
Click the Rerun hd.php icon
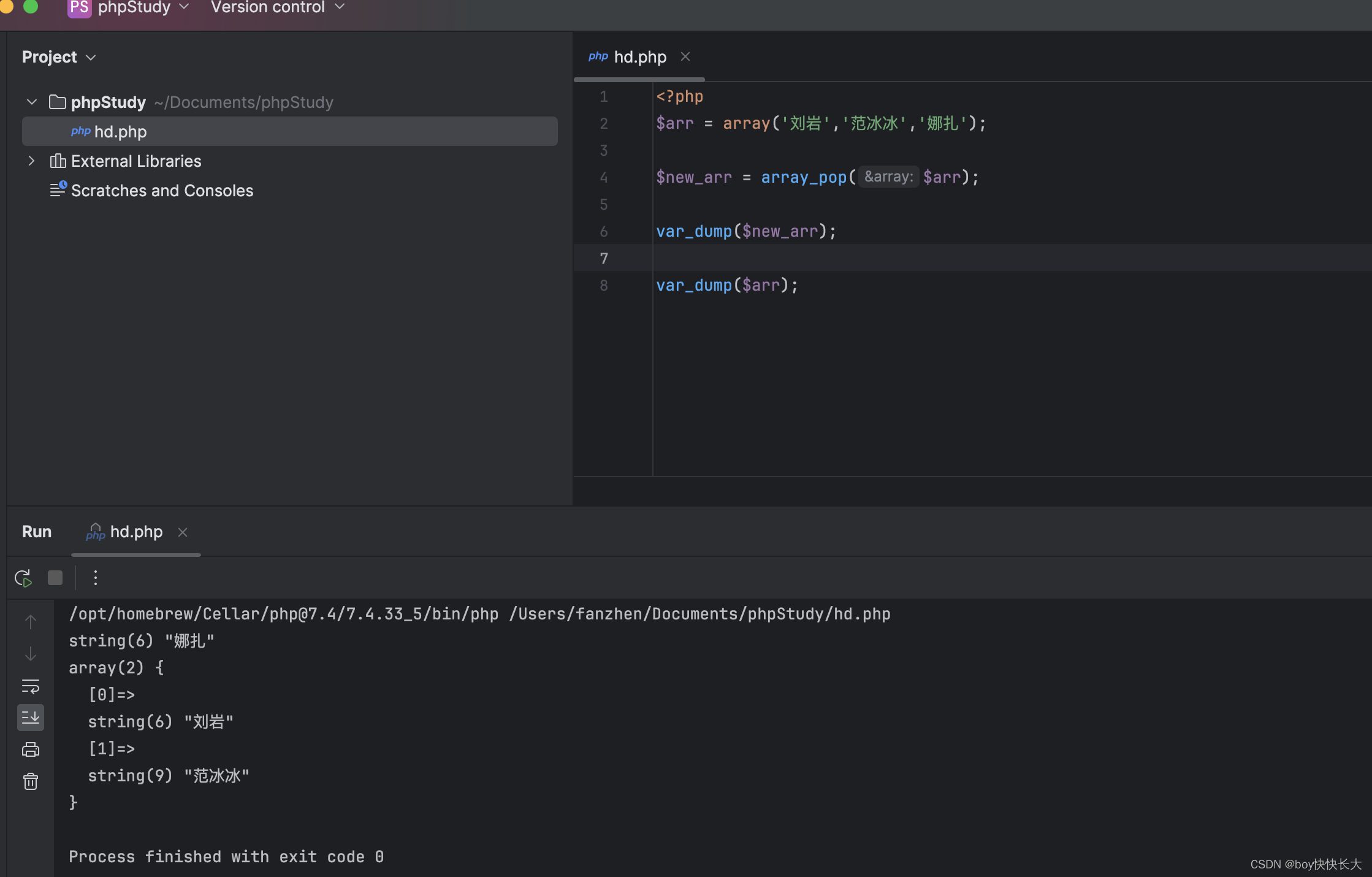coord(23,578)
